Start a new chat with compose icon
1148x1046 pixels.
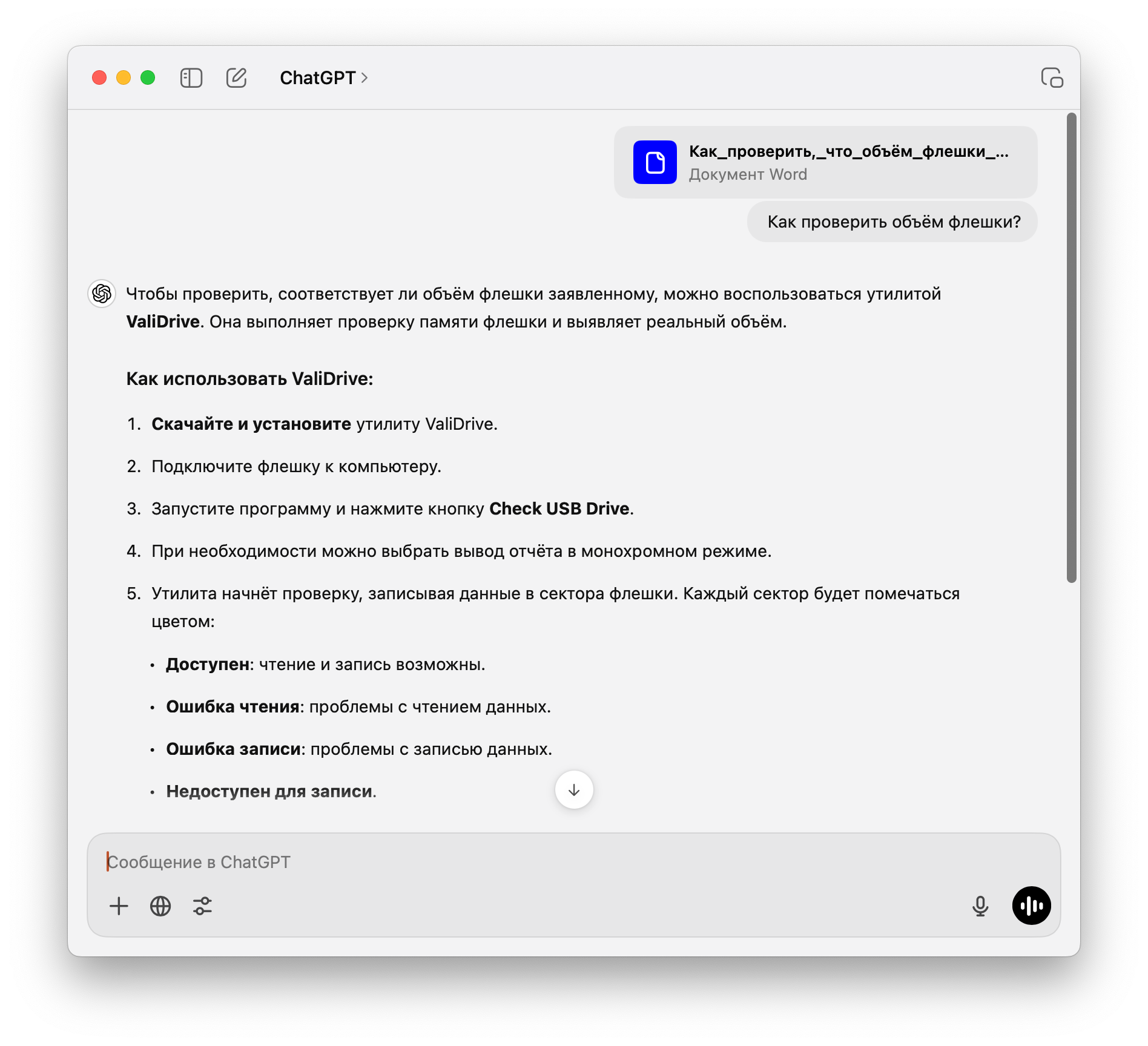click(236, 78)
